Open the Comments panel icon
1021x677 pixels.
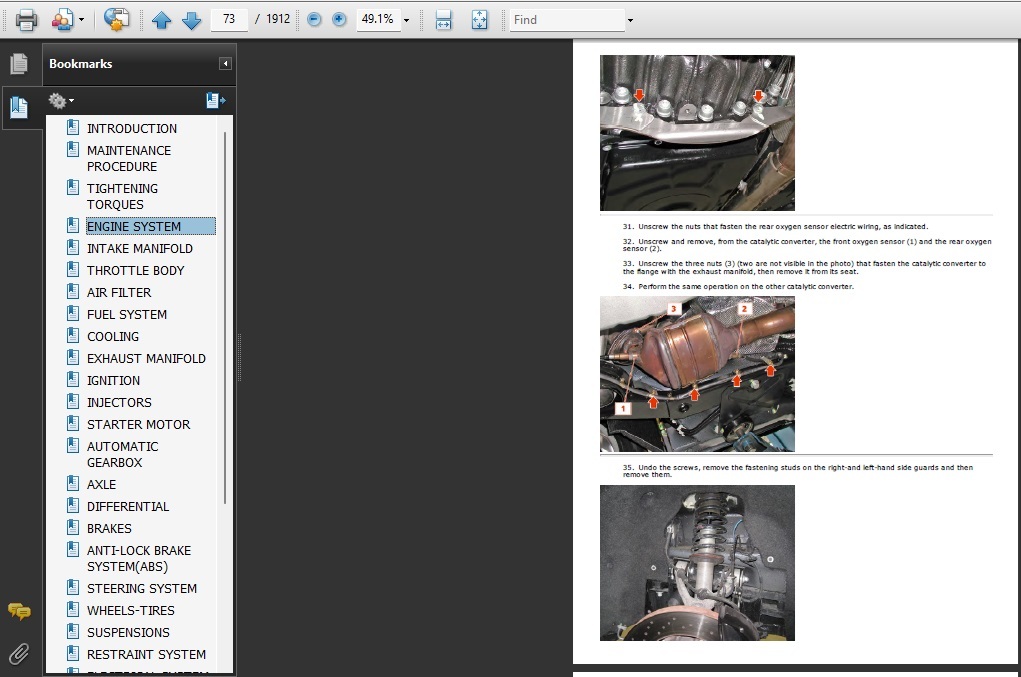click(19, 611)
